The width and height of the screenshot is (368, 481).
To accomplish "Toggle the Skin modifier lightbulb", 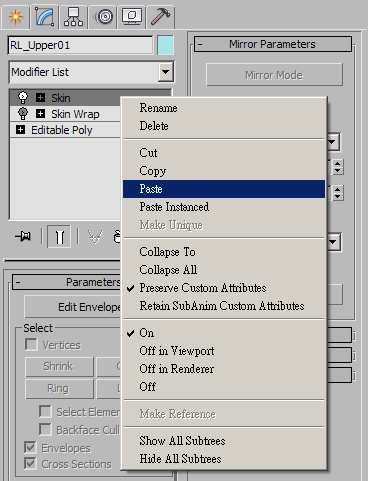I will coord(23,98).
